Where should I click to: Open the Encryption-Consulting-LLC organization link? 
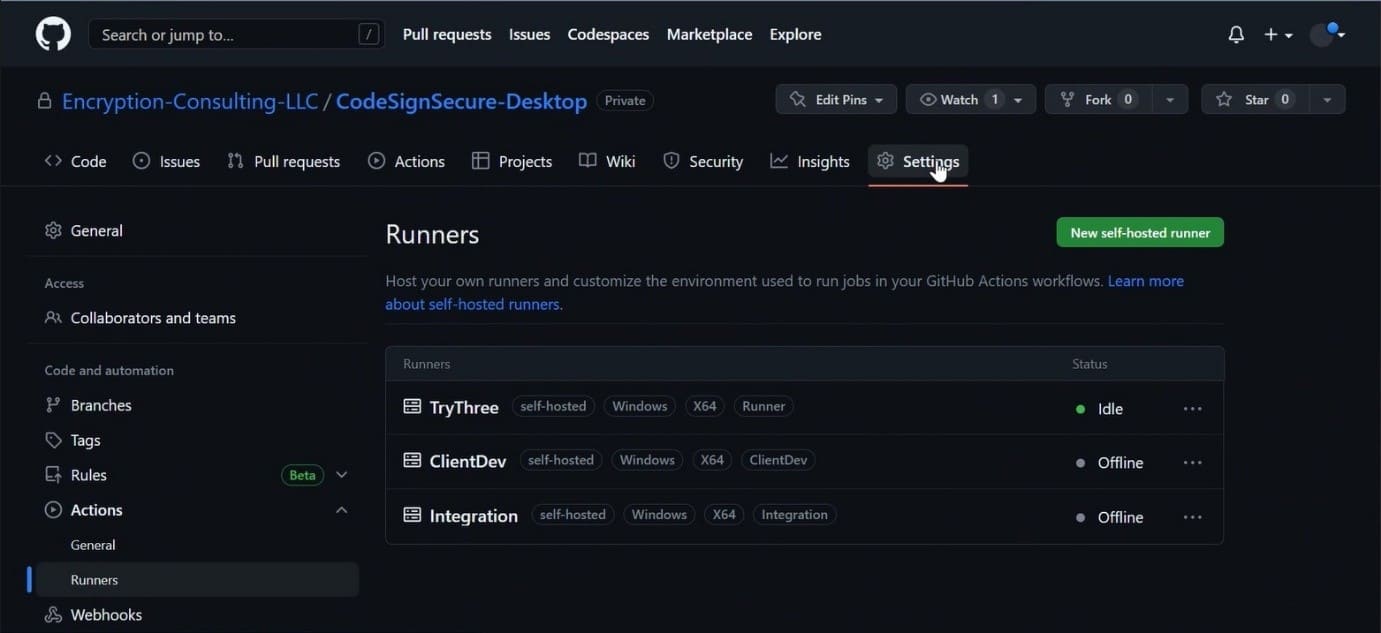click(190, 101)
